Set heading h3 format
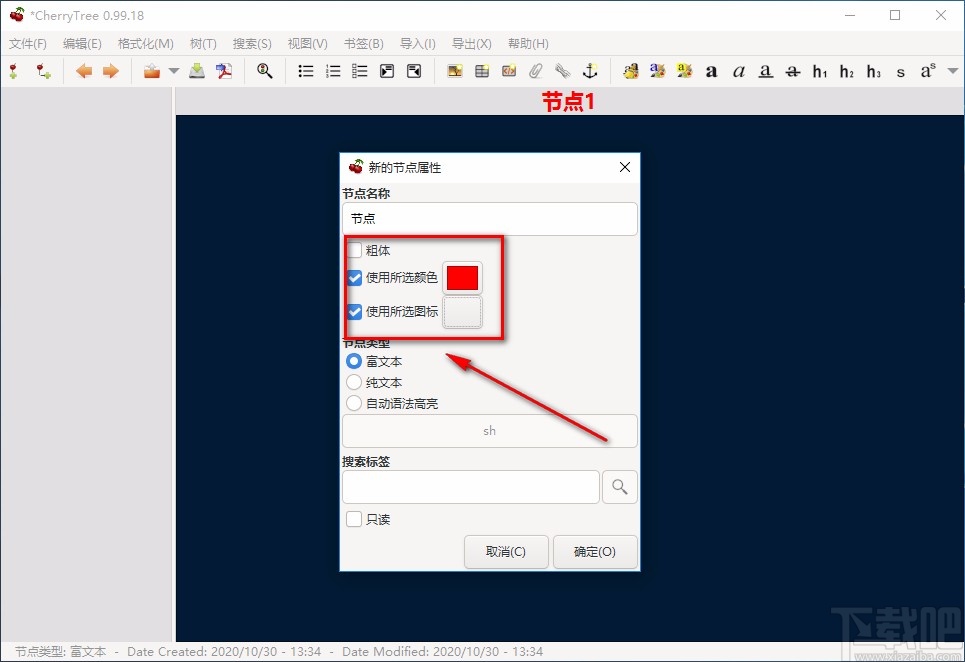The height and width of the screenshot is (662, 965). coord(874,71)
